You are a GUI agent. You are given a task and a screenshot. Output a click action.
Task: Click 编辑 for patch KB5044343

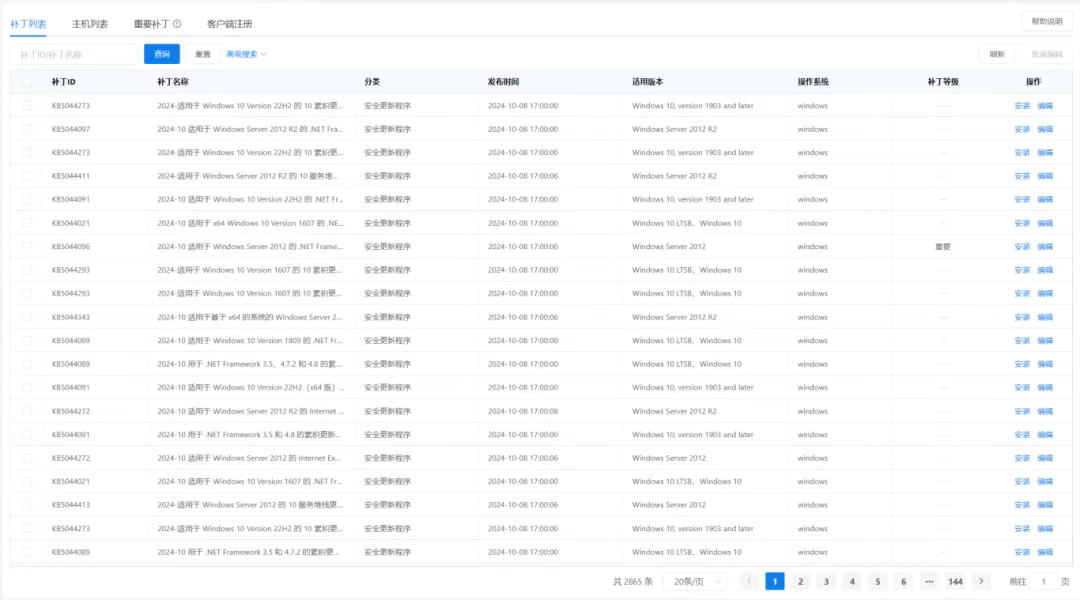1045,317
